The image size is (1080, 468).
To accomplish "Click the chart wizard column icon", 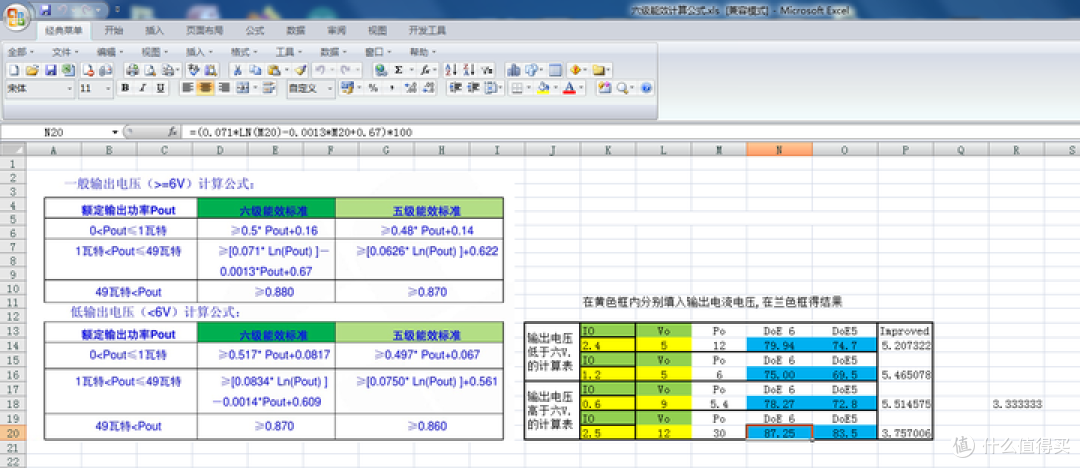I will pyautogui.click(x=514, y=70).
